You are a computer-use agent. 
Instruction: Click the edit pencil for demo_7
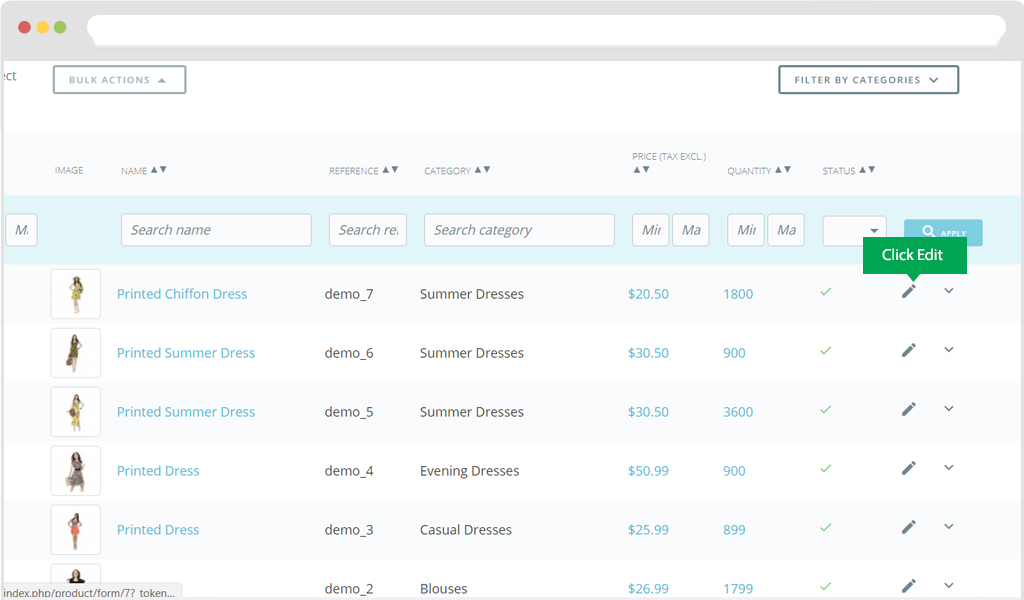pos(908,291)
